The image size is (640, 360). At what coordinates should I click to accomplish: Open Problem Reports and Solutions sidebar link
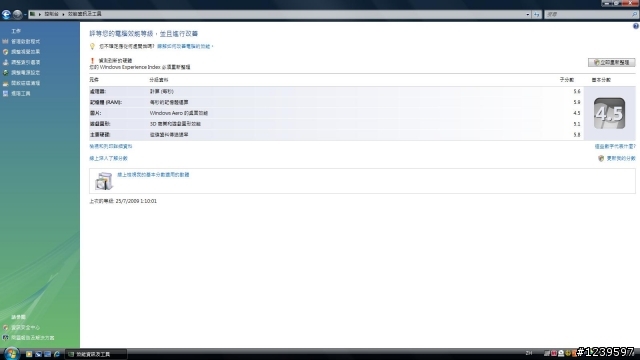(x=33, y=338)
